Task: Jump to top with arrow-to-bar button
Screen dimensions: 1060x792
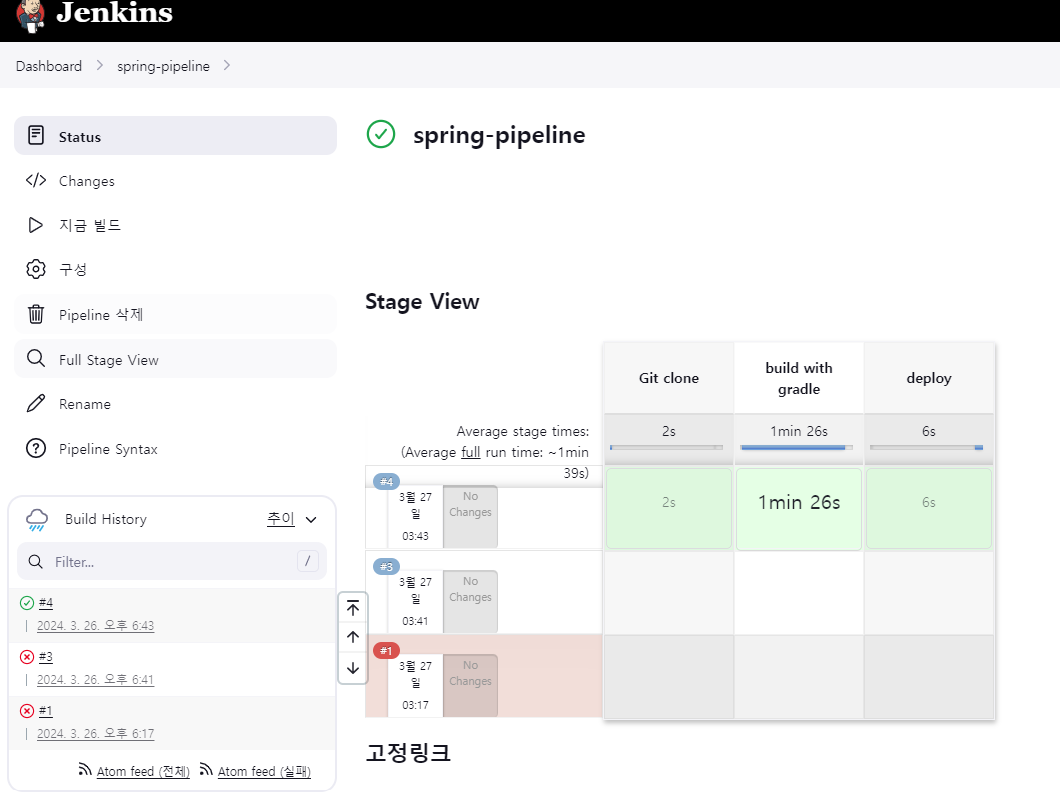Action: [x=353, y=608]
